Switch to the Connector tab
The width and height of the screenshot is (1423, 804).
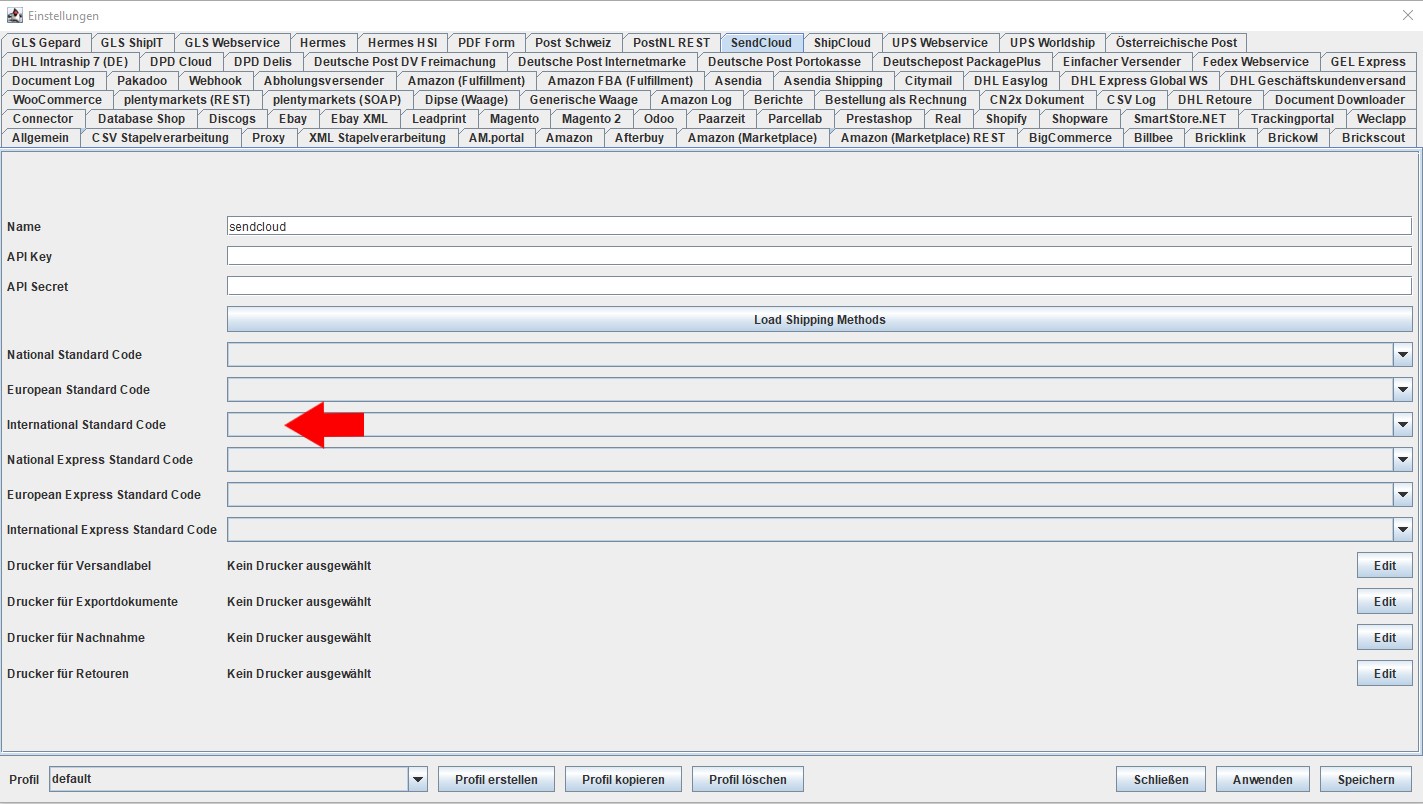(x=43, y=119)
